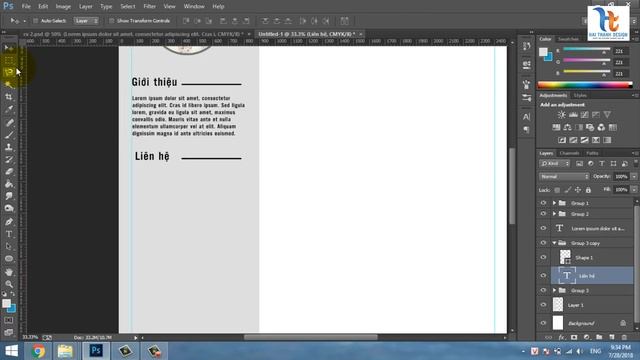The width and height of the screenshot is (640, 360).
Task: Open the Window menu
Action: coord(194,7)
